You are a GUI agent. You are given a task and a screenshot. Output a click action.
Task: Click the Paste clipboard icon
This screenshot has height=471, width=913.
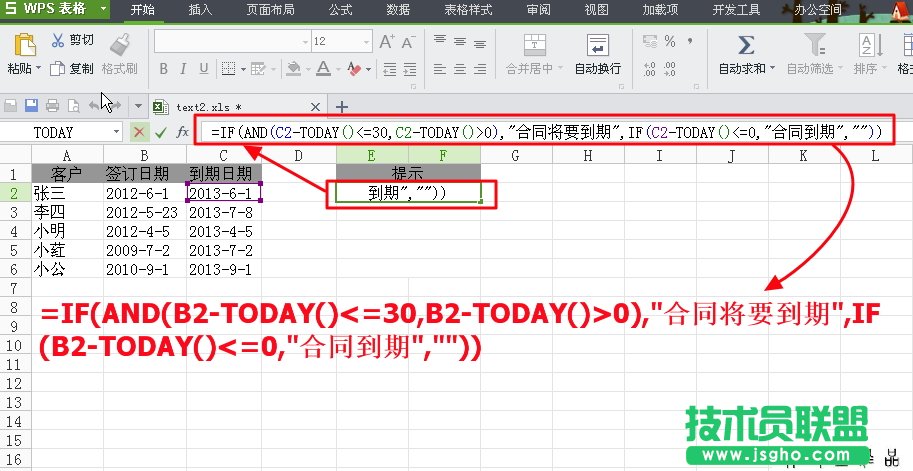[24, 45]
